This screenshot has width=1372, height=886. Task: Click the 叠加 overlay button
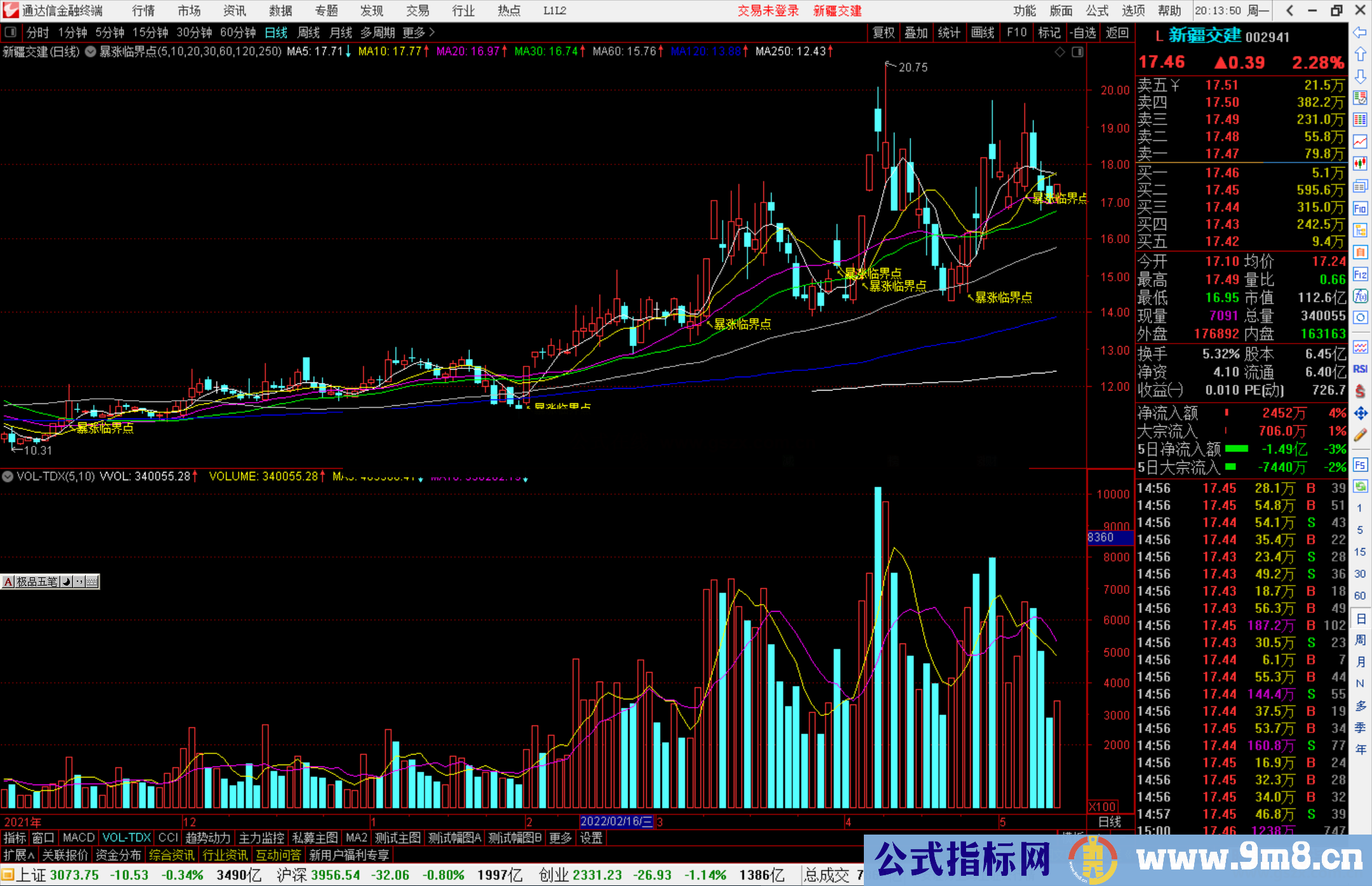916,32
